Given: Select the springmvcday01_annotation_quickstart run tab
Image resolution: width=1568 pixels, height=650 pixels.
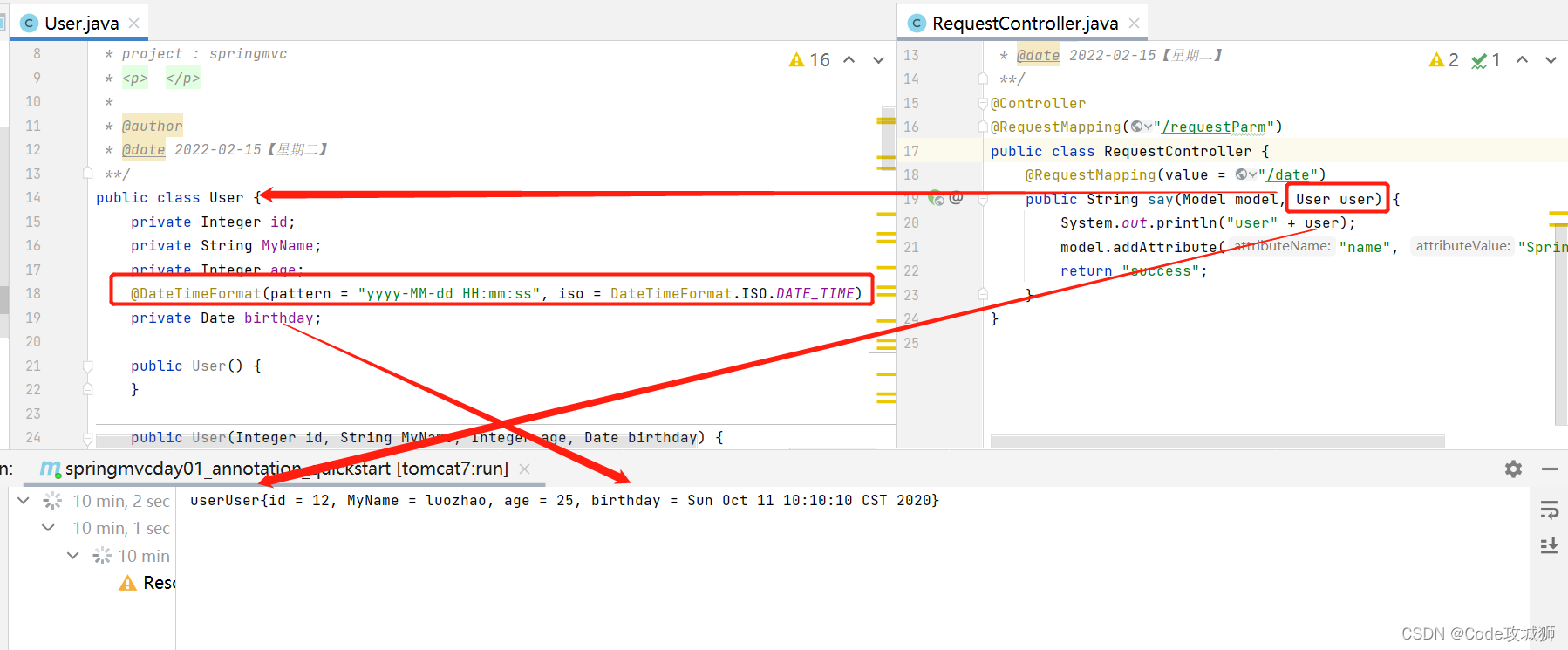Looking at the screenshot, I should point(285,469).
